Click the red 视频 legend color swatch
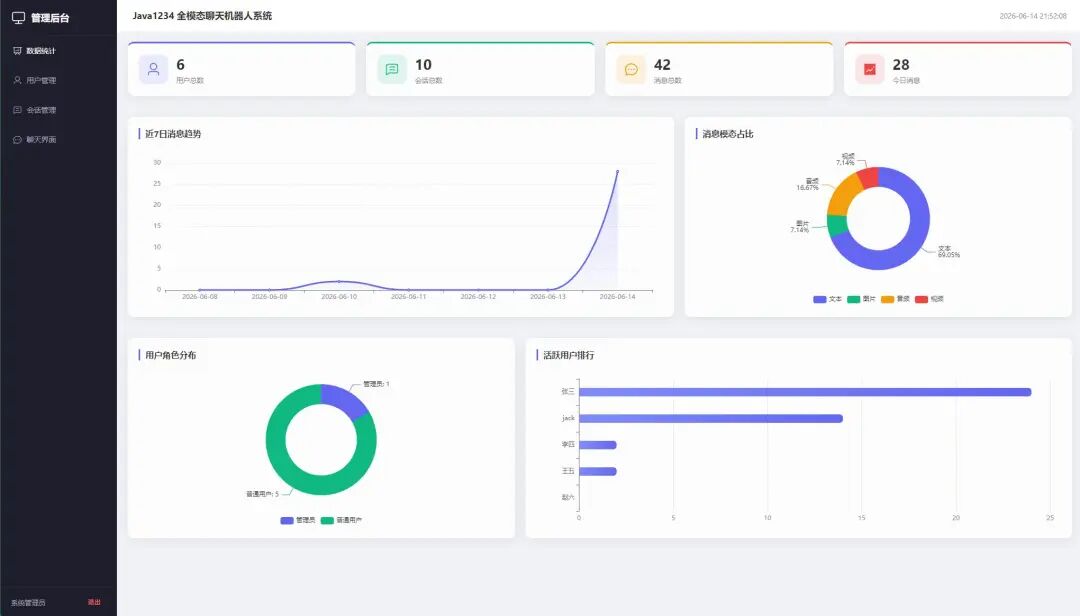Image resolution: width=1080 pixels, height=616 pixels. 921,299
